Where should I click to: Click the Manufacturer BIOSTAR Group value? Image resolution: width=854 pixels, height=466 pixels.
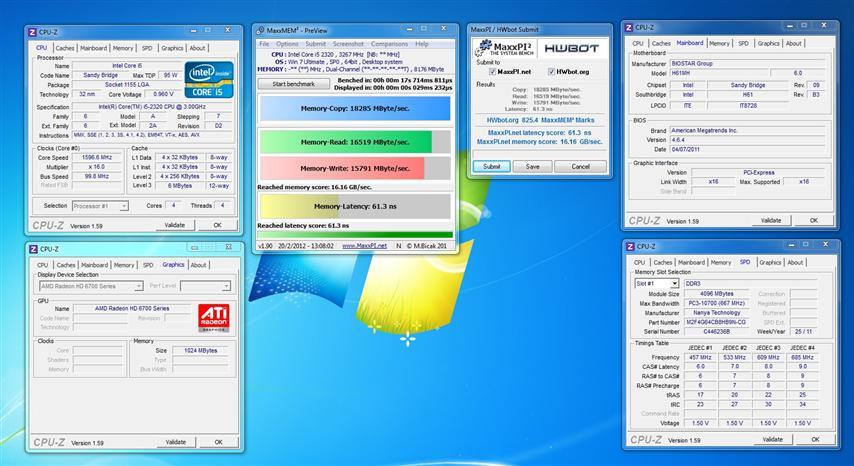pyautogui.click(x=749, y=64)
